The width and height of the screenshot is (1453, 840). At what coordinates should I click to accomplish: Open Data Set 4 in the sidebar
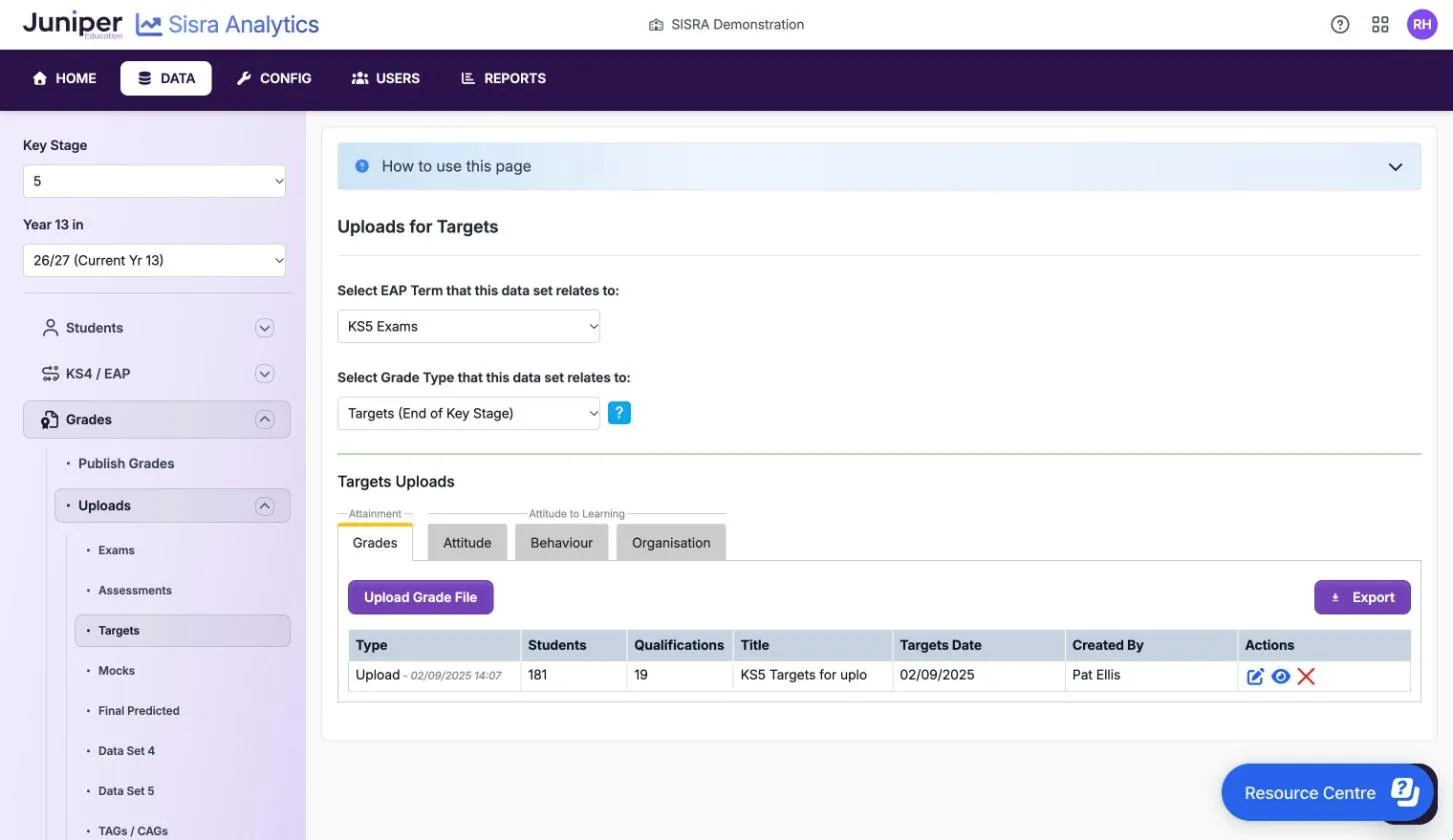126,751
